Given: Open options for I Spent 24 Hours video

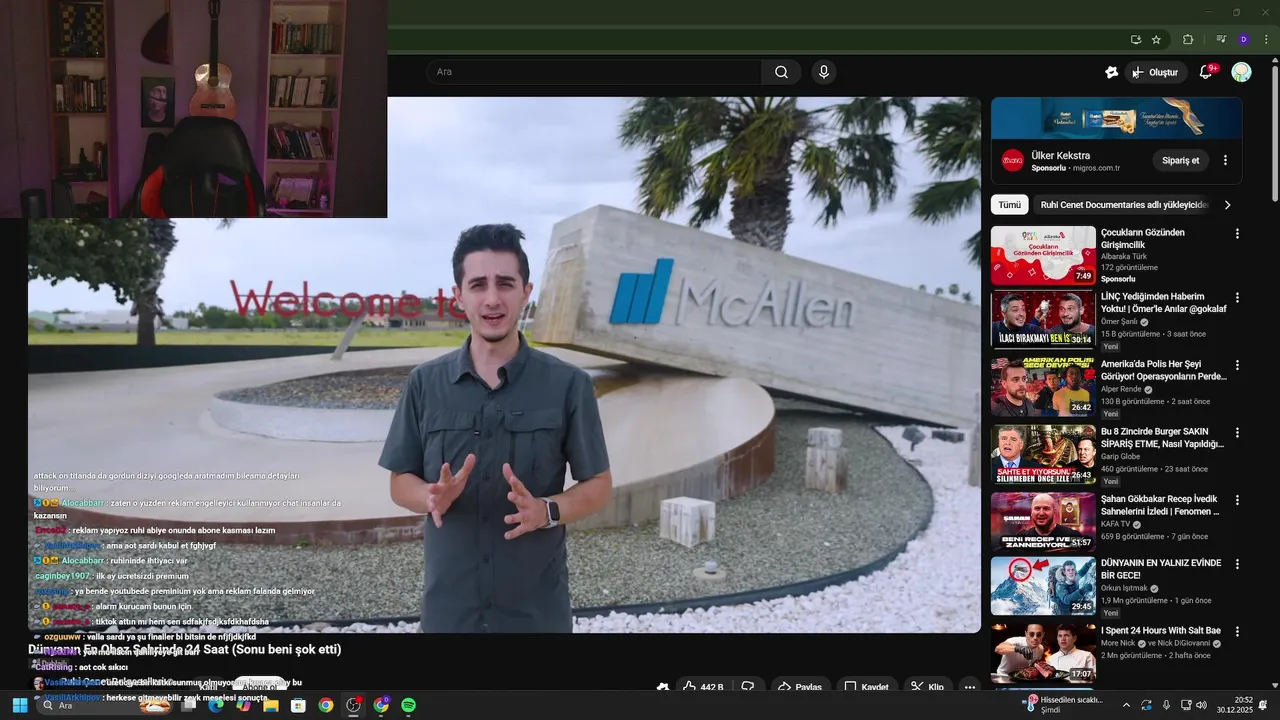Looking at the screenshot, I should 1237,632.
